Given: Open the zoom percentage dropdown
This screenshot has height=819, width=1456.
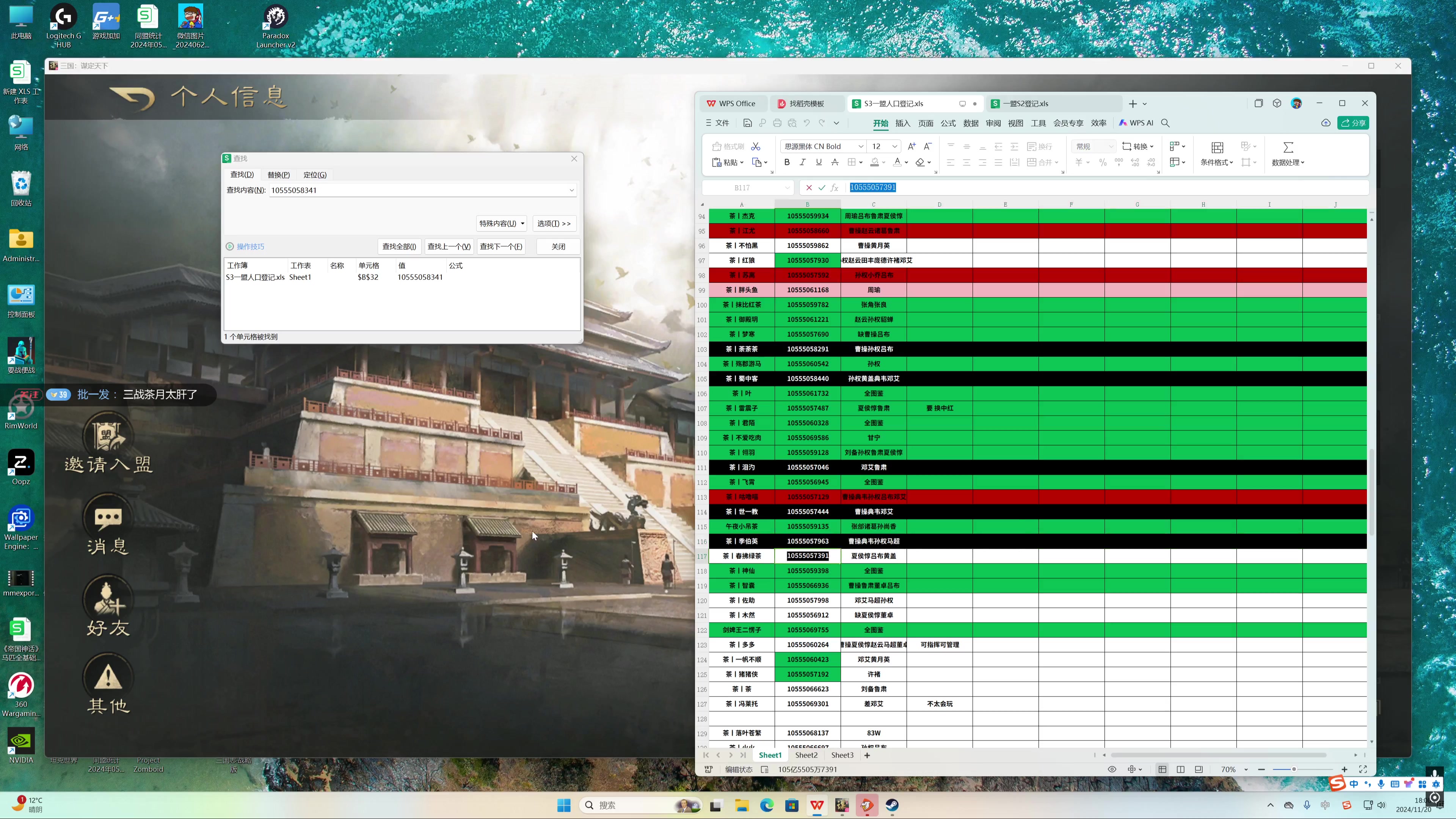Looking at the screenshot, I should pos(1246,769).
